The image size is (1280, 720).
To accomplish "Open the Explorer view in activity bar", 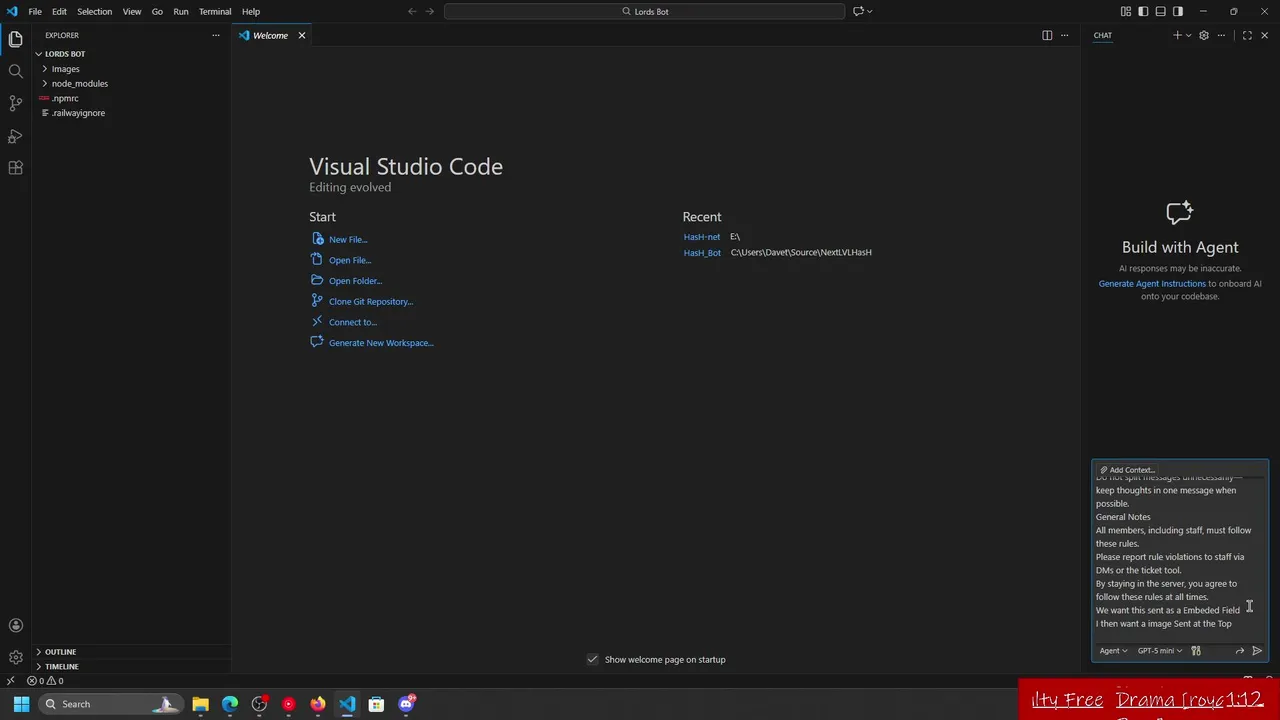I will point(15,39).
